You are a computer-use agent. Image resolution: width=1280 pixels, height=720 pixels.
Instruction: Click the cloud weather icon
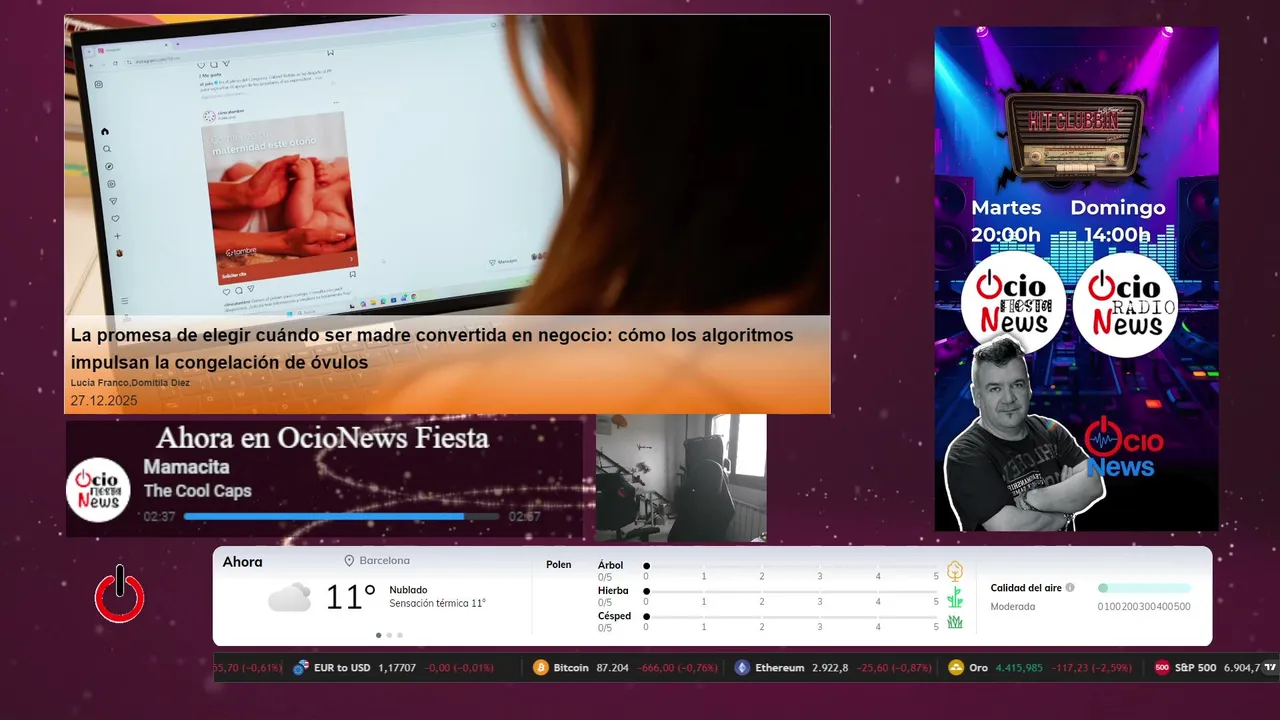tap(290, 597)
